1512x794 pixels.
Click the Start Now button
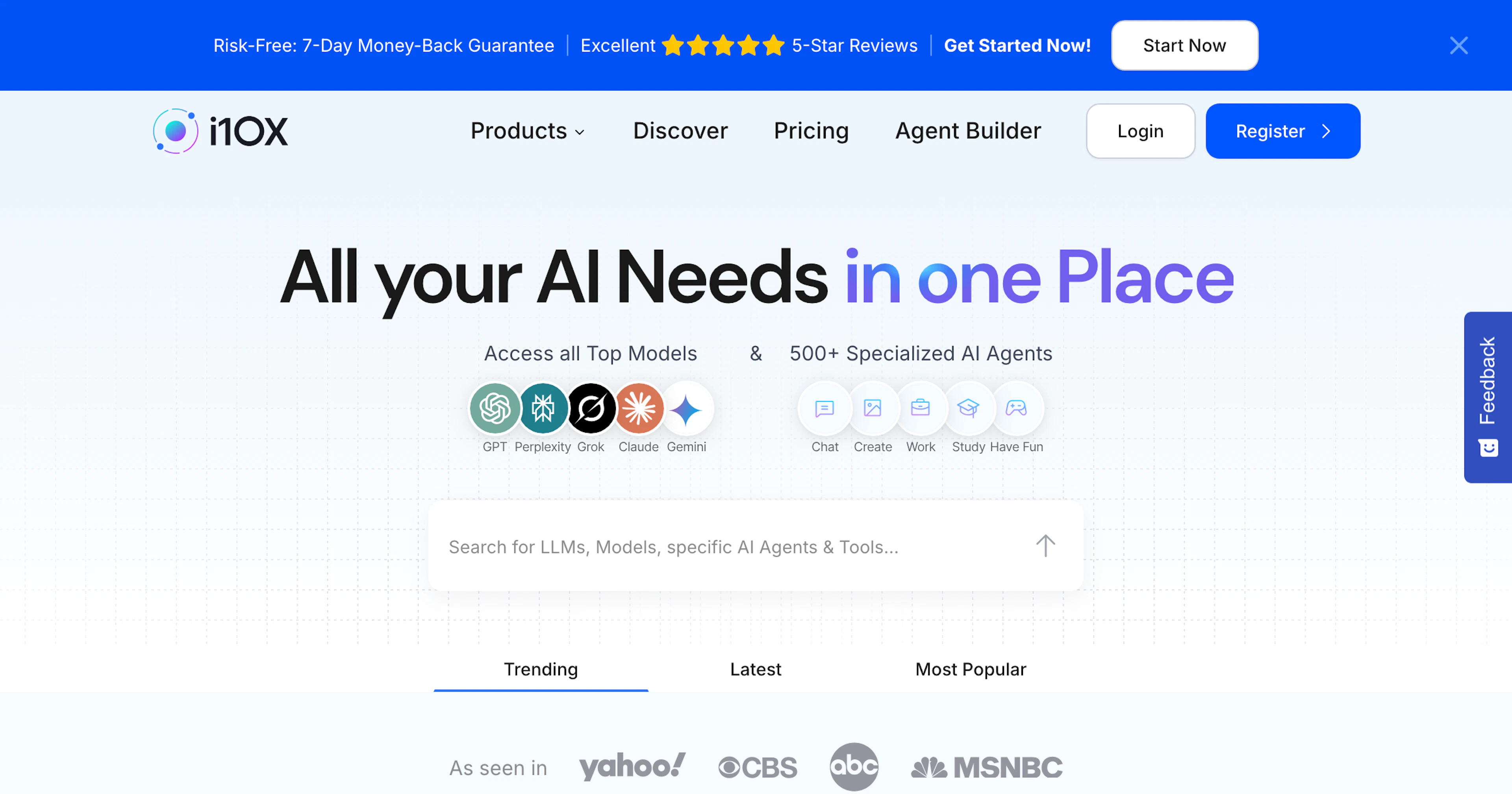click(1184, 45)
